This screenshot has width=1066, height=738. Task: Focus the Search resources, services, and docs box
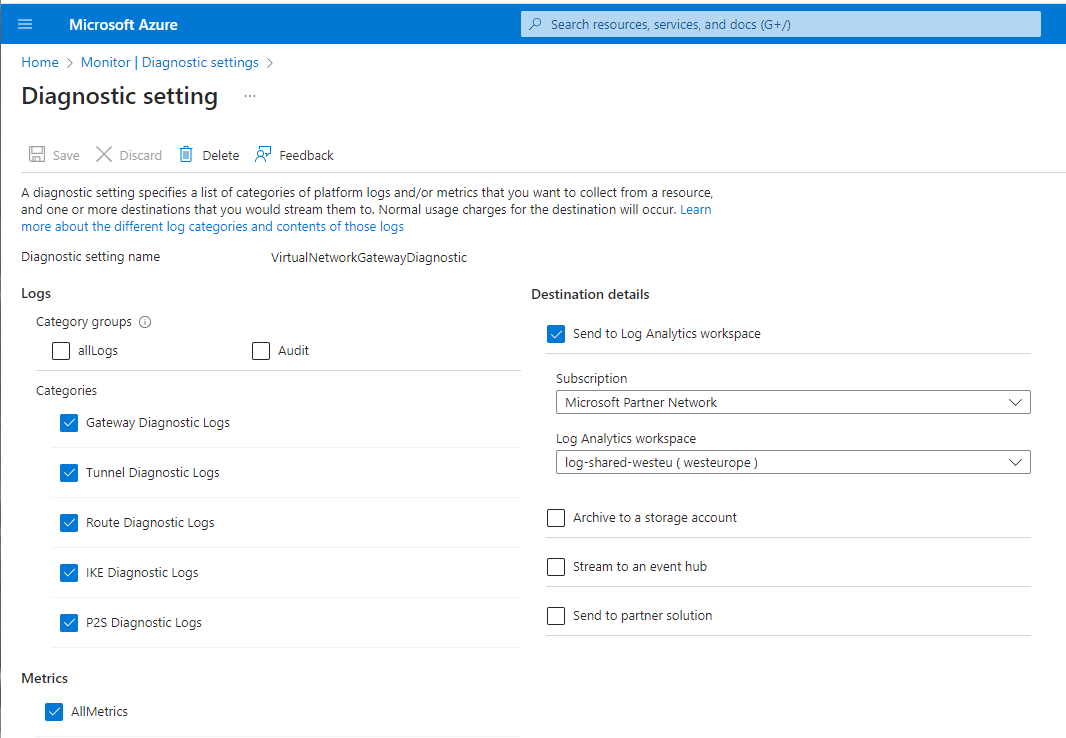[x=780, y=24]
